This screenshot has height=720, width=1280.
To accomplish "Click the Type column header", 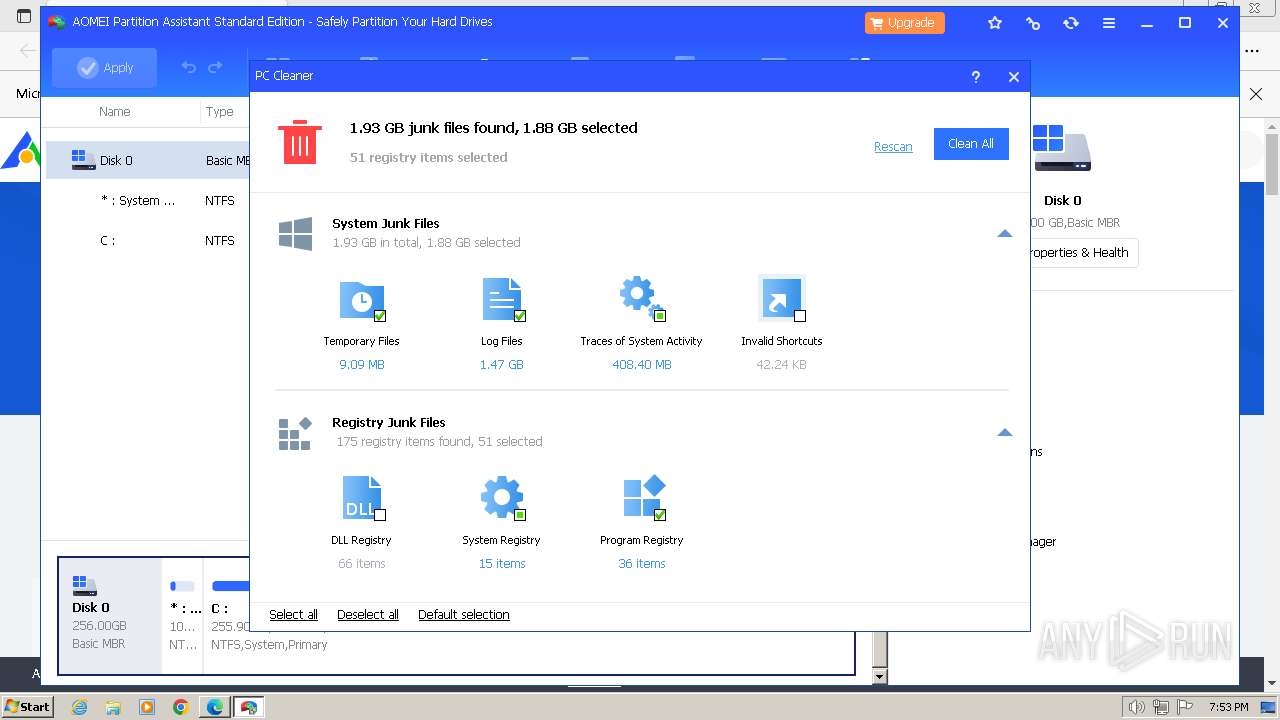I will (219, 112).
